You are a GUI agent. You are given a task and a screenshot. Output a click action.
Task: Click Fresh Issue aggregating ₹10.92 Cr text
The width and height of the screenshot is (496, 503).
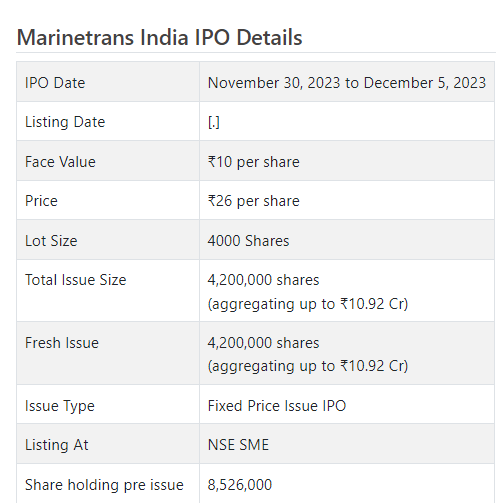pyautogui.click(x=308, y=366)
